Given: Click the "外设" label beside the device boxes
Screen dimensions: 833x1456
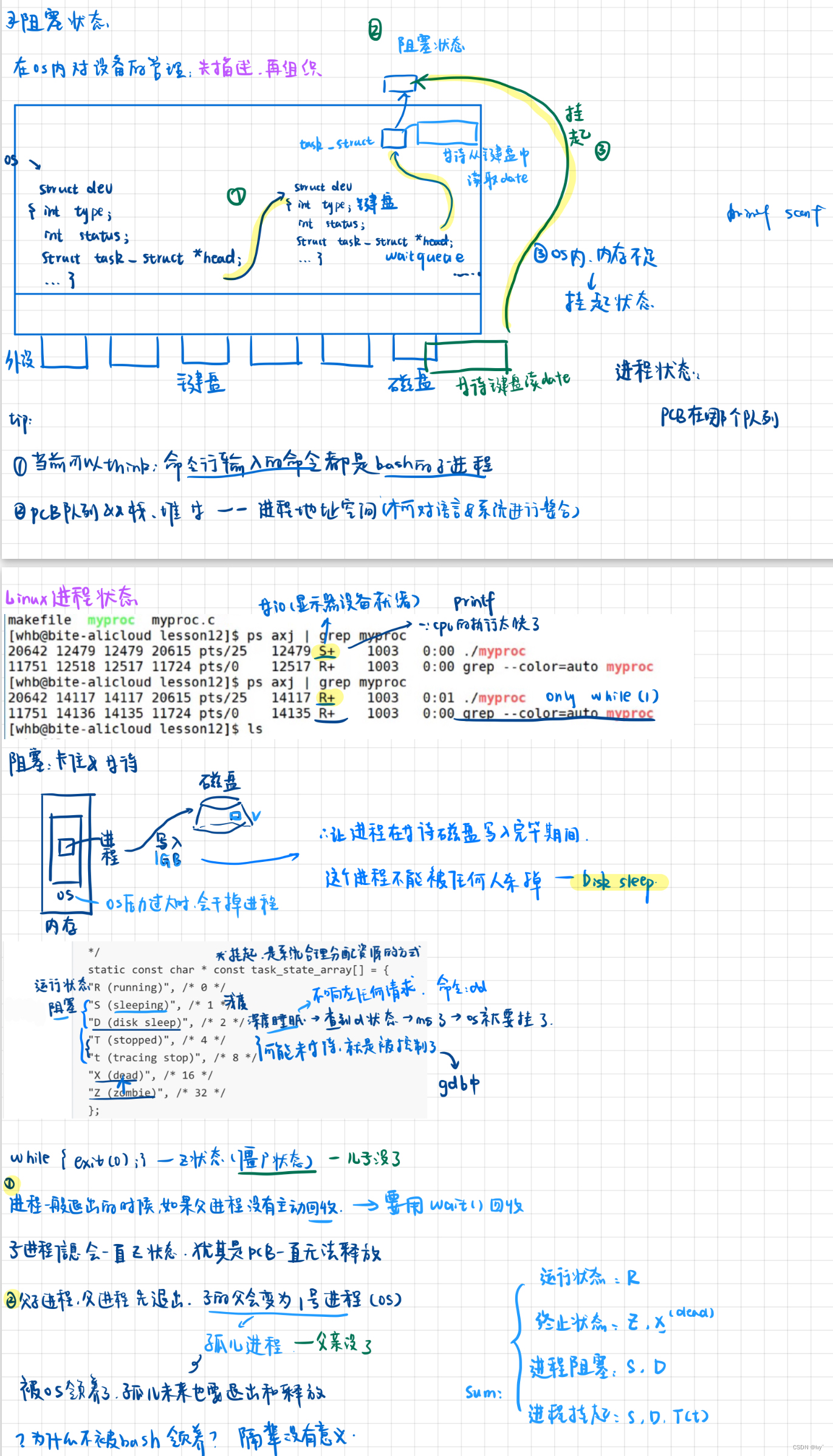Looking at the screenshot, I should pos(20,360).
